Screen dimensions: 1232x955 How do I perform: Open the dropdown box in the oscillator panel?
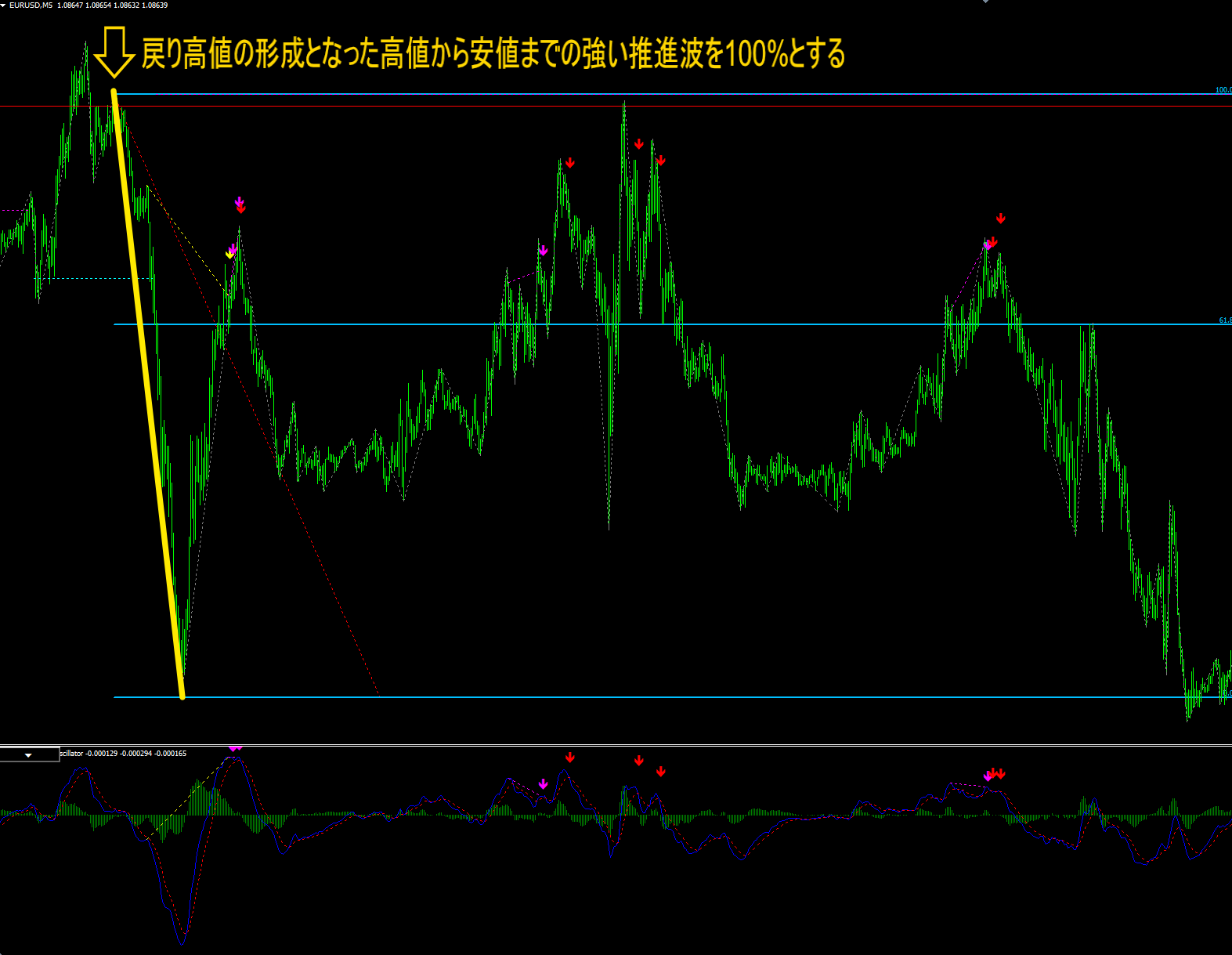29,755
